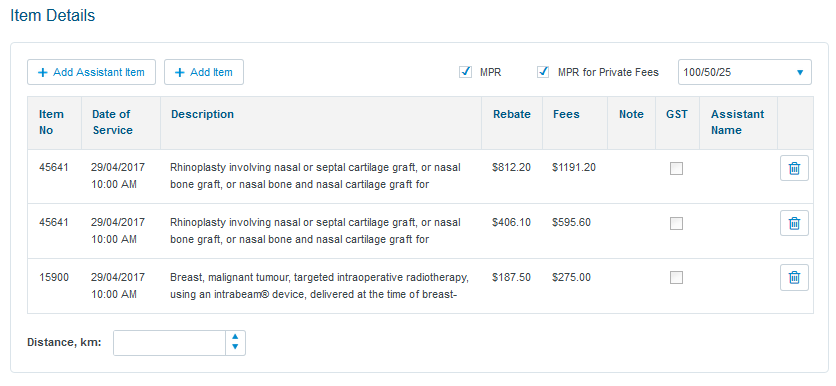The width and height of the screenshot is (836, 386).
Task: Toggle MPR for Private Fees checkbox
Action: (x=543, y=72)
